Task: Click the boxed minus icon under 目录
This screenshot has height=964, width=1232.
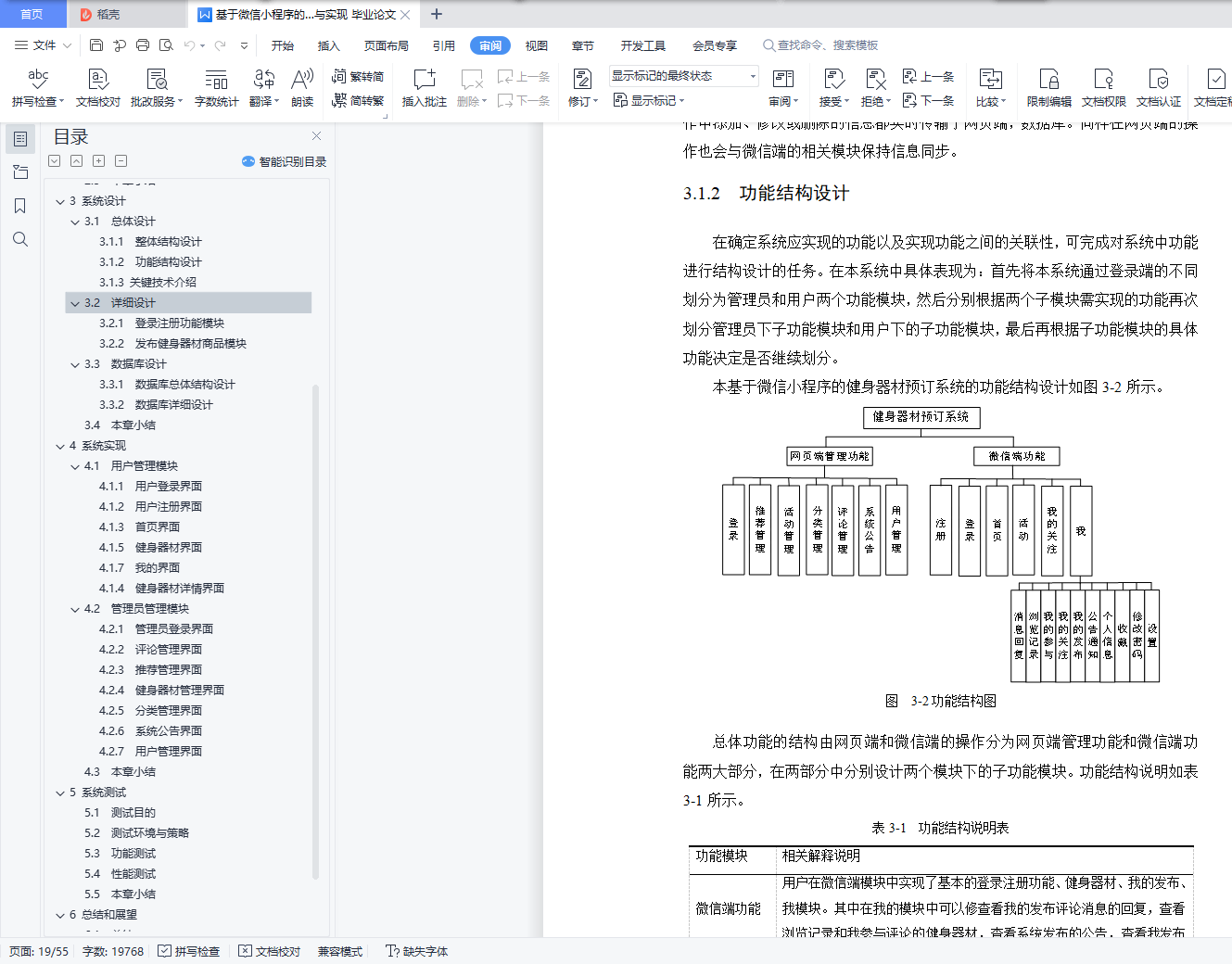Action: 121,161
